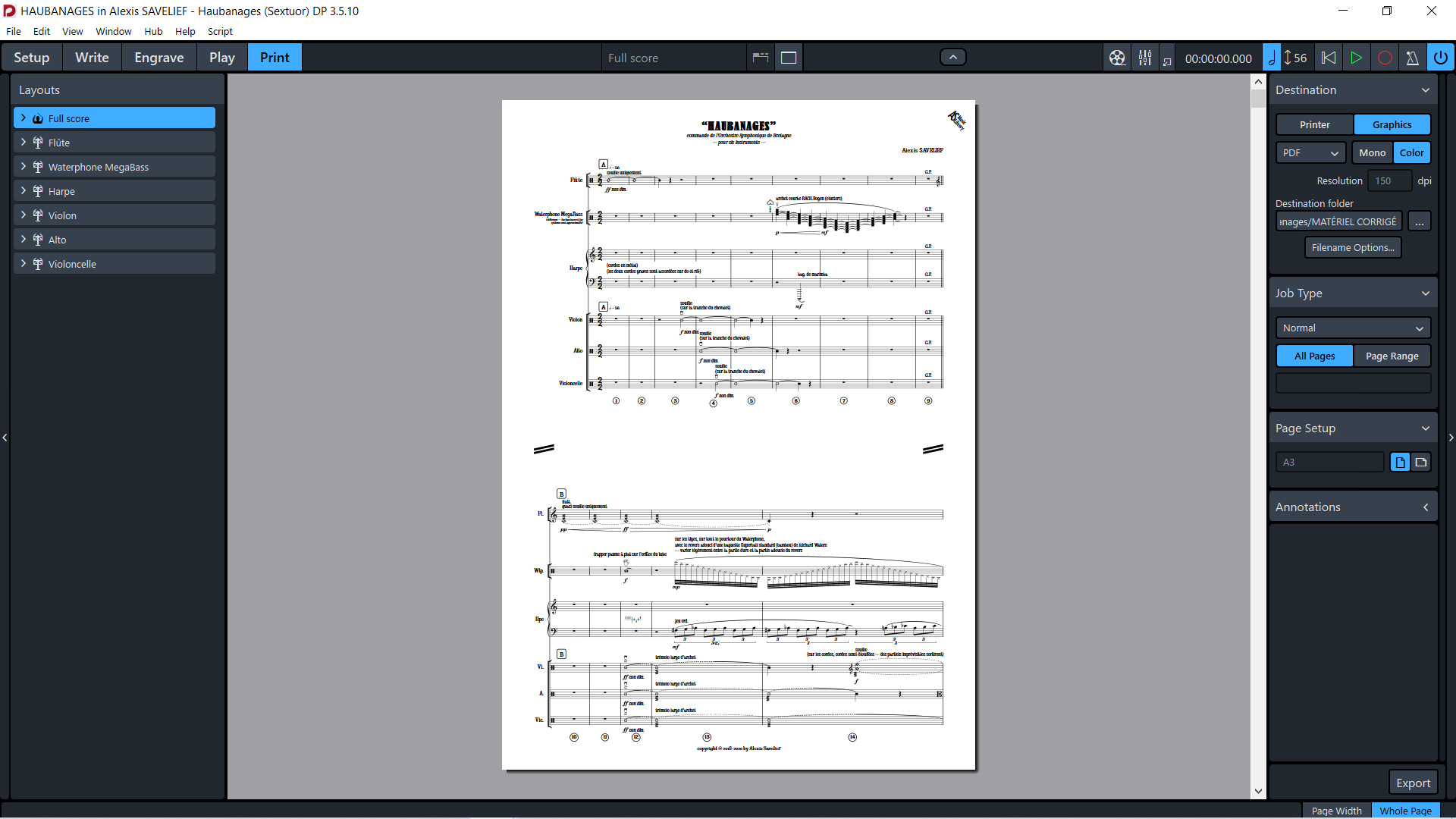Open the Edit menu
Image resolution: width=1456 pixels, height=819 pixels.
tap(42, 31)
